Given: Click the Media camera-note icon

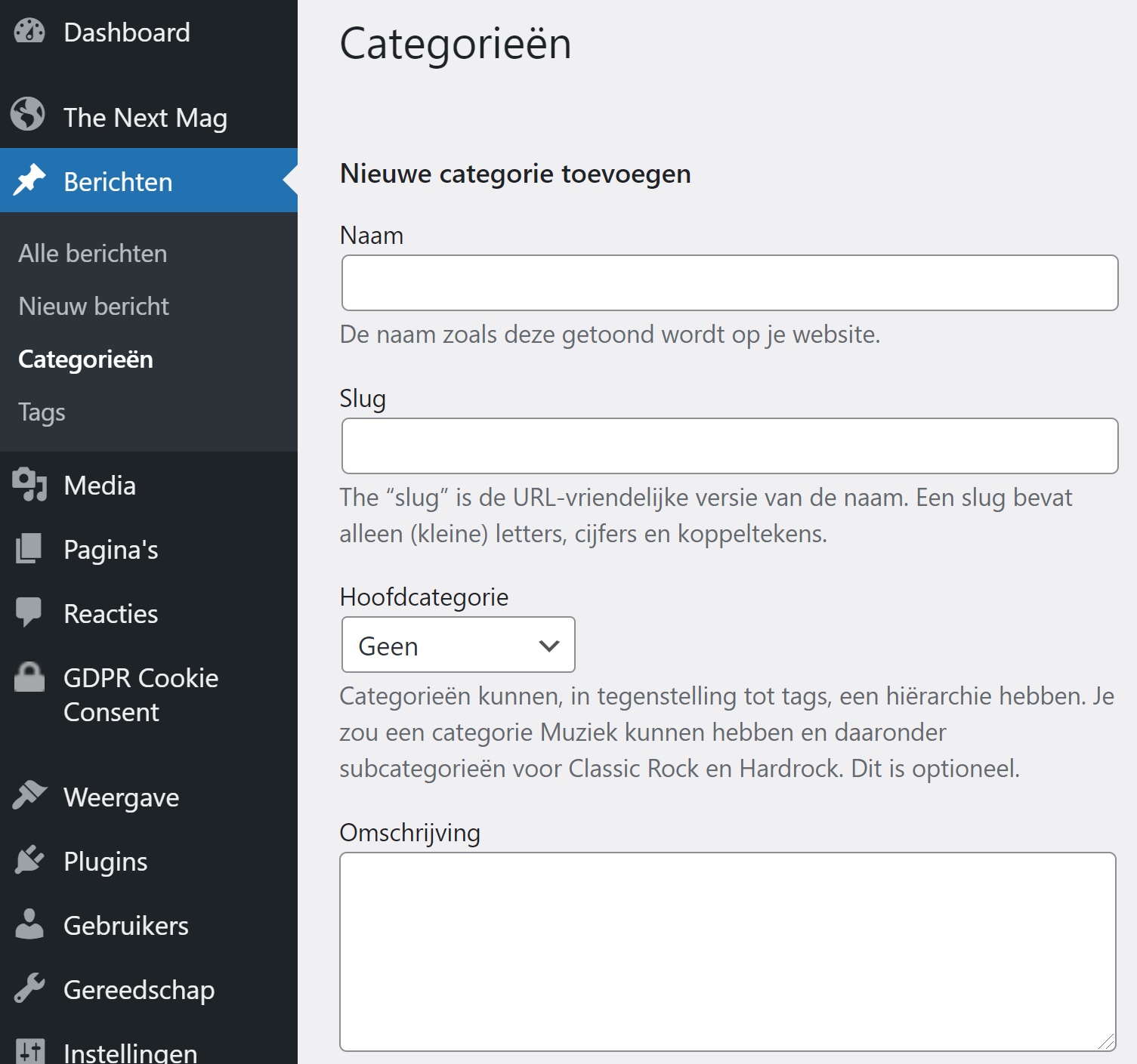Looking at the screenshot, I should point(29,484).
